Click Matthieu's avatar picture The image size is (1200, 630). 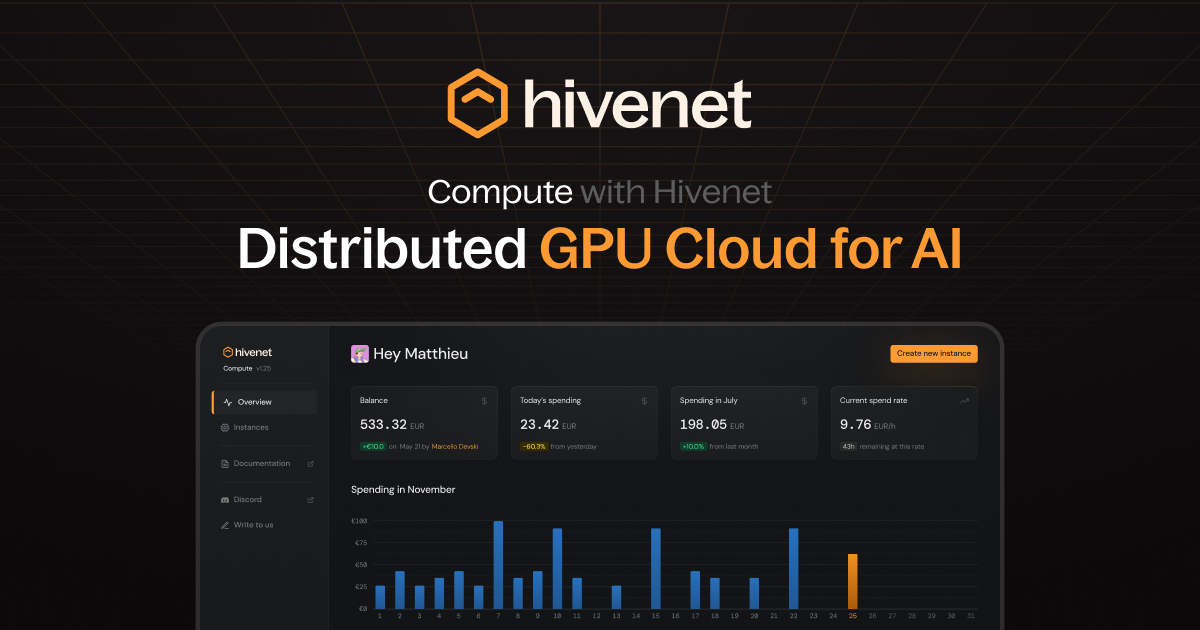click(x=361, y=353)
